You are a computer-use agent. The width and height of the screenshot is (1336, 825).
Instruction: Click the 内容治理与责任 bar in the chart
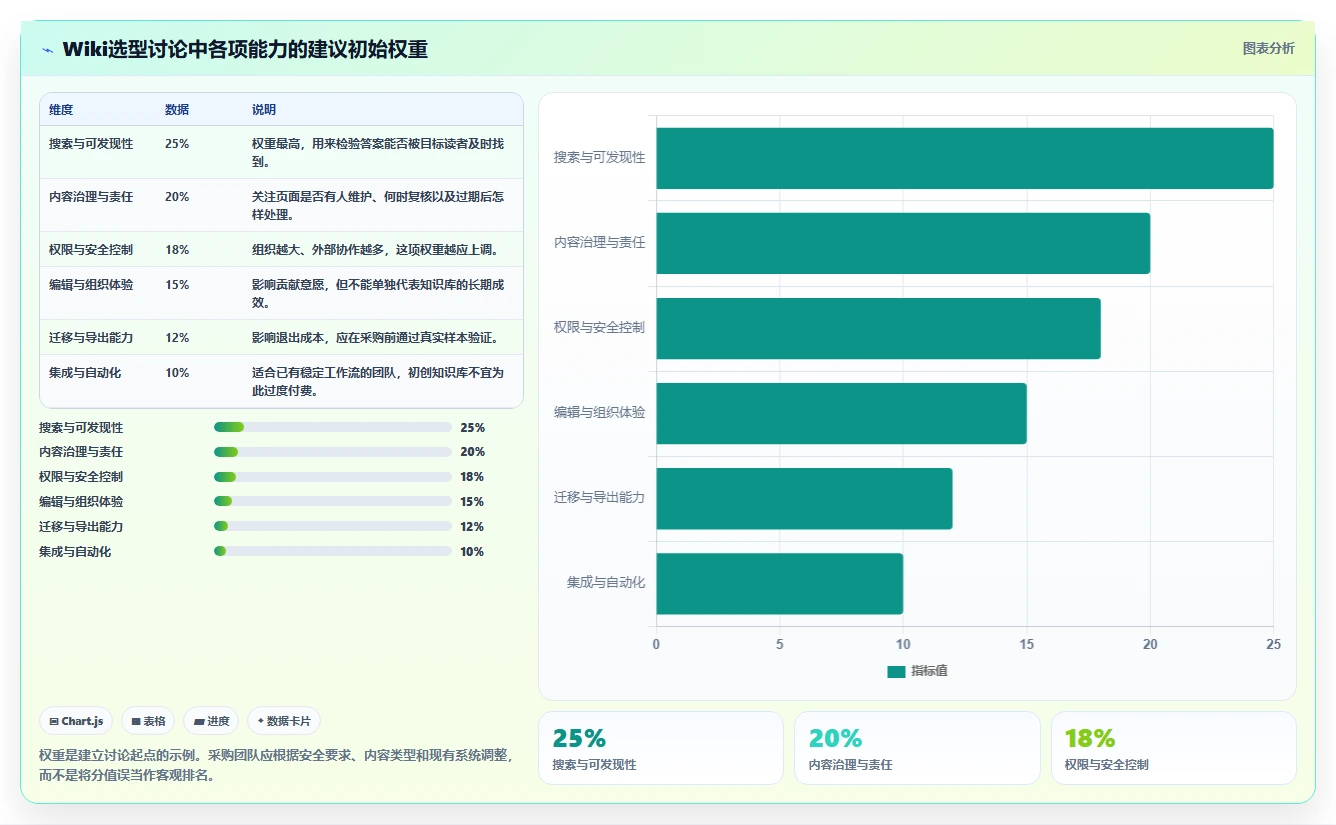click(x=903, y=243)
